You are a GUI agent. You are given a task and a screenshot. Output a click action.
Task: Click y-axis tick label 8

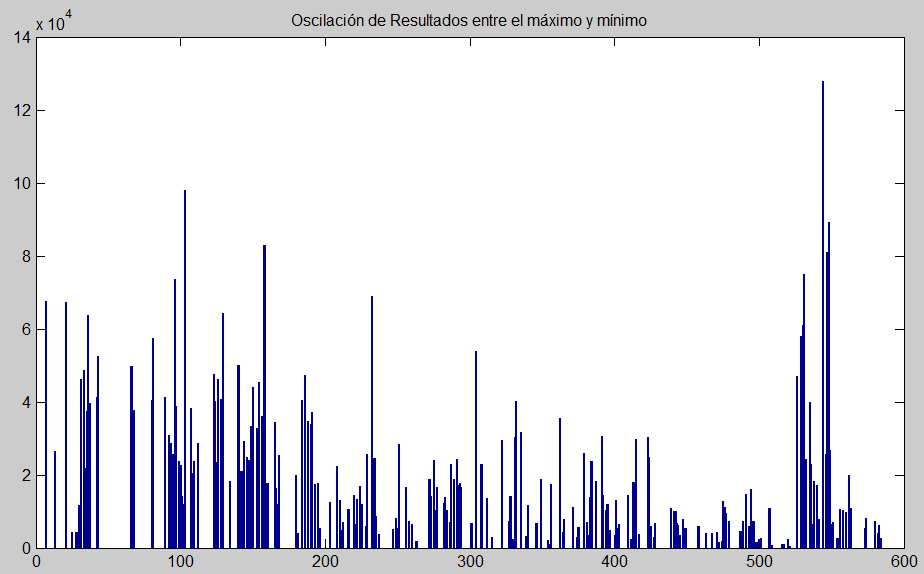[x=26, y=257]
